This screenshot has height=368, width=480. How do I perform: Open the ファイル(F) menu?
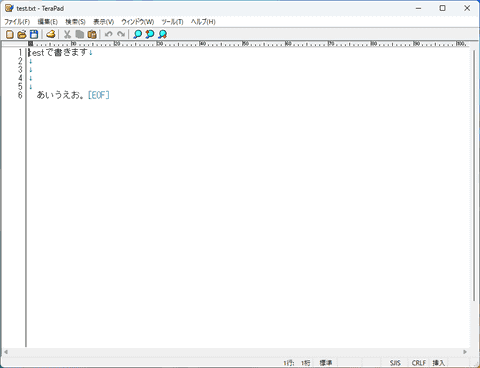pyautogui.click(x=17, y=22)
